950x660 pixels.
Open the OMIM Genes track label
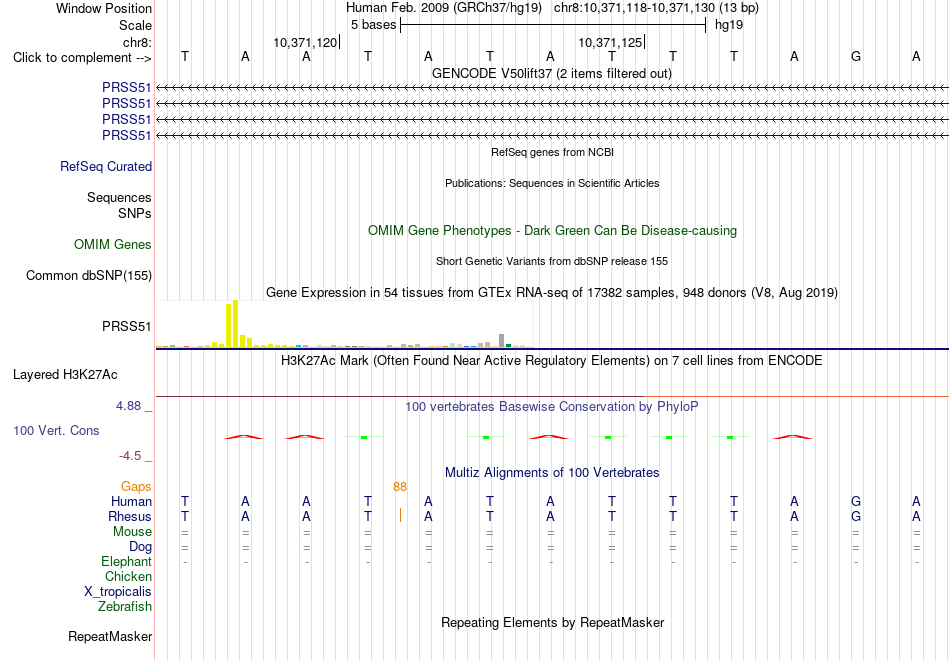tap(113, 244)
